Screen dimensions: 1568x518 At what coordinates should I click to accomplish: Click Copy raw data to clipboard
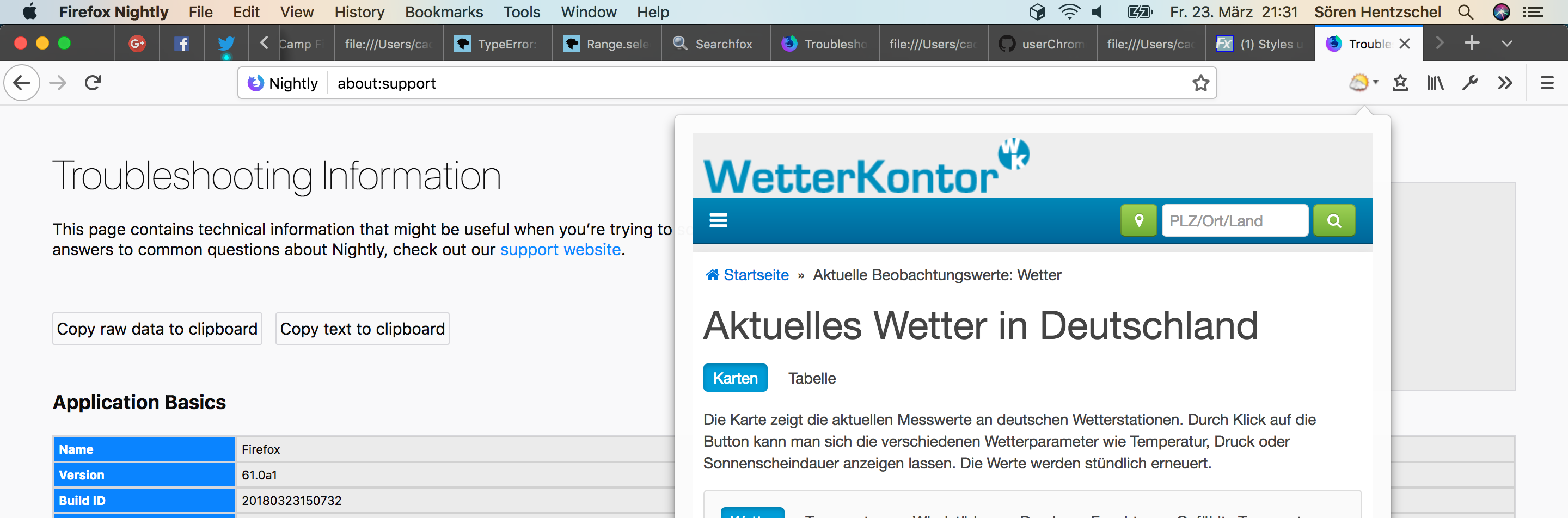157,328
